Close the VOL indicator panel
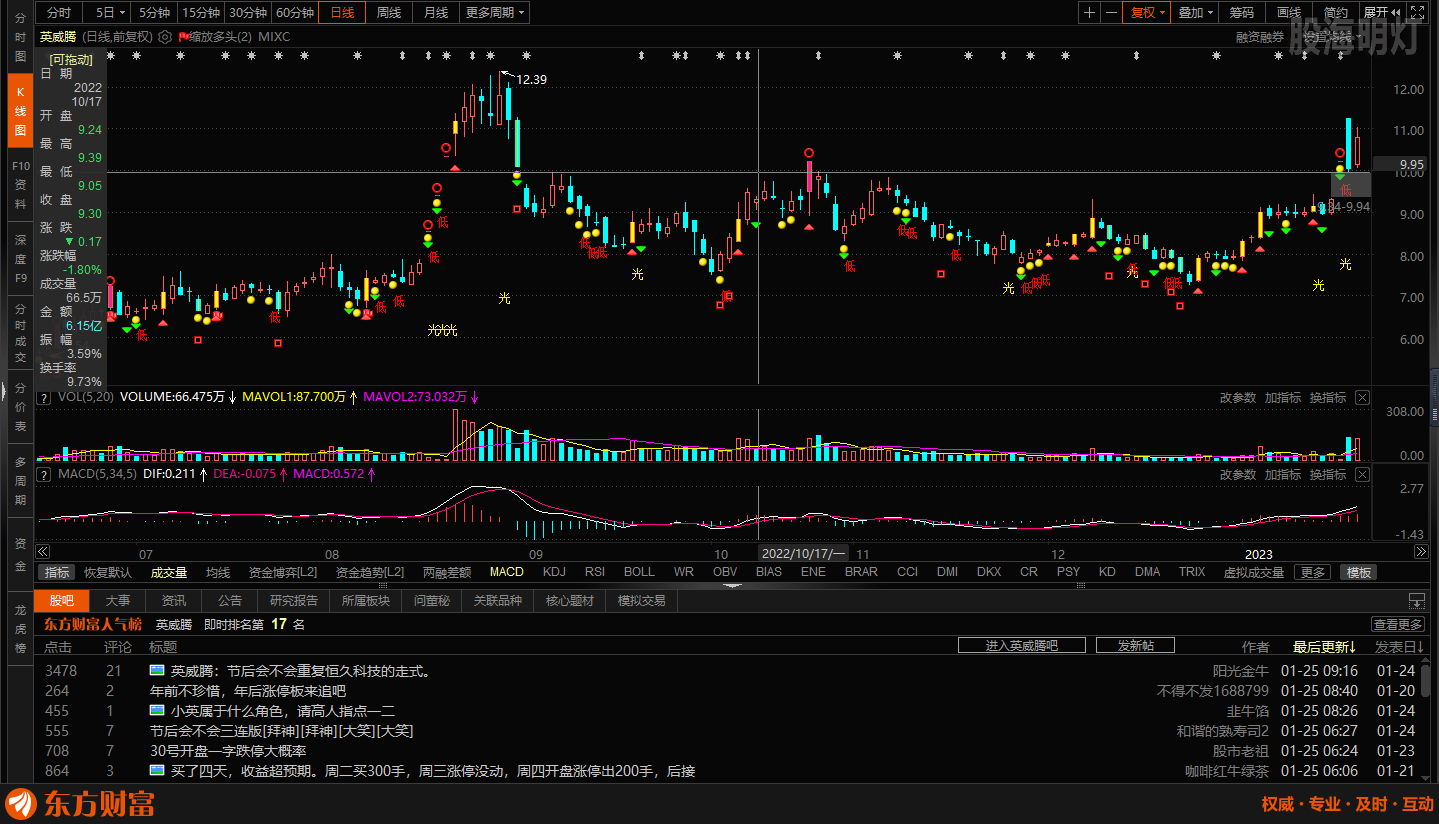Viewport: 1439px width, 824px height. click(x=1362, y=397)
